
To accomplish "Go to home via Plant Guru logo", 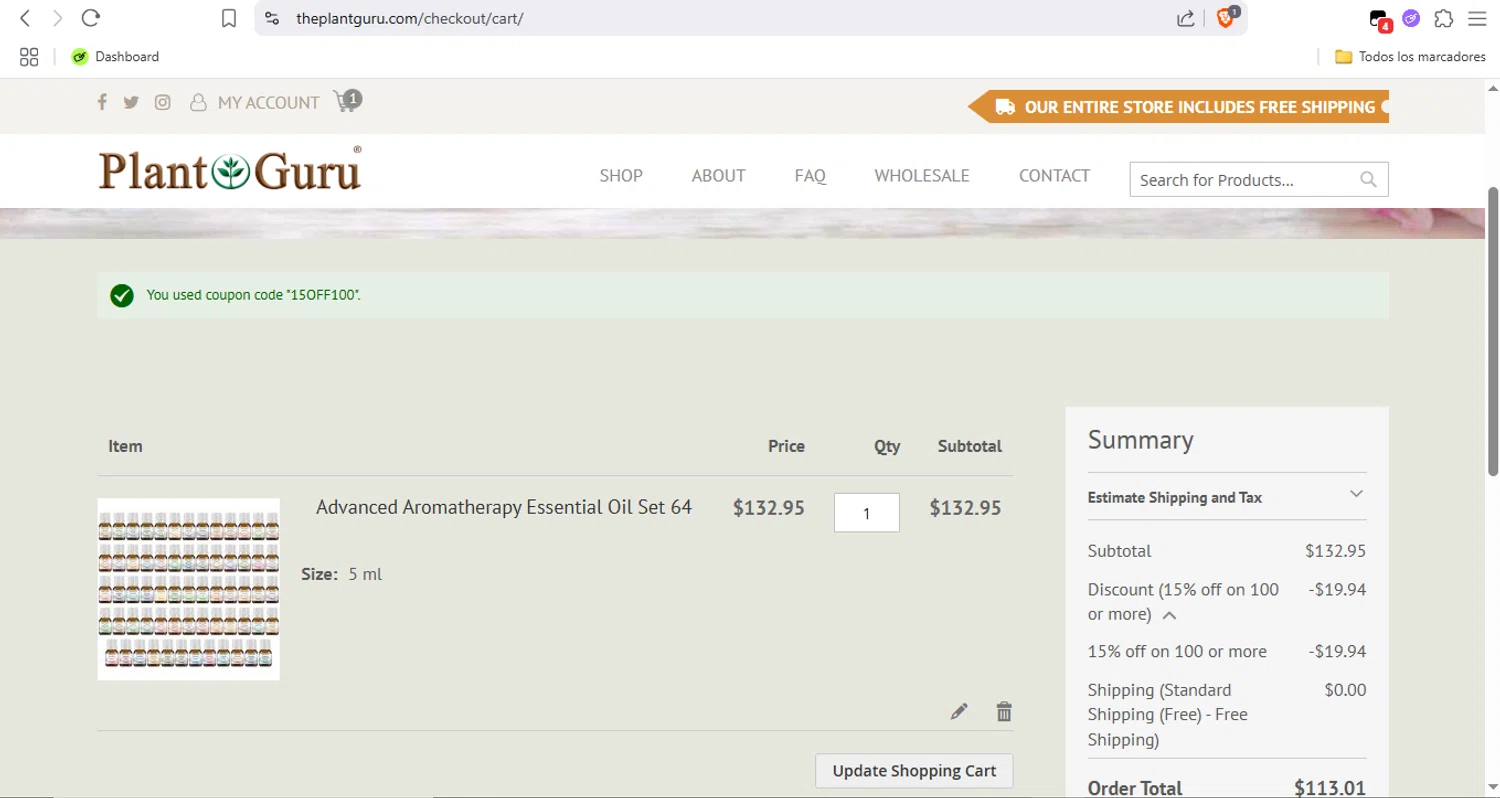I will 230,170.
